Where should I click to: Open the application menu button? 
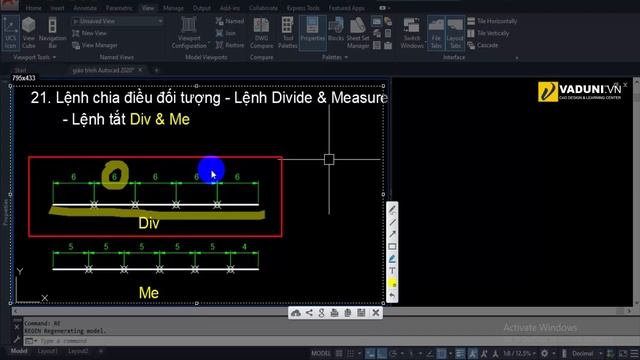pyautogui.click(x=9, y=5)
